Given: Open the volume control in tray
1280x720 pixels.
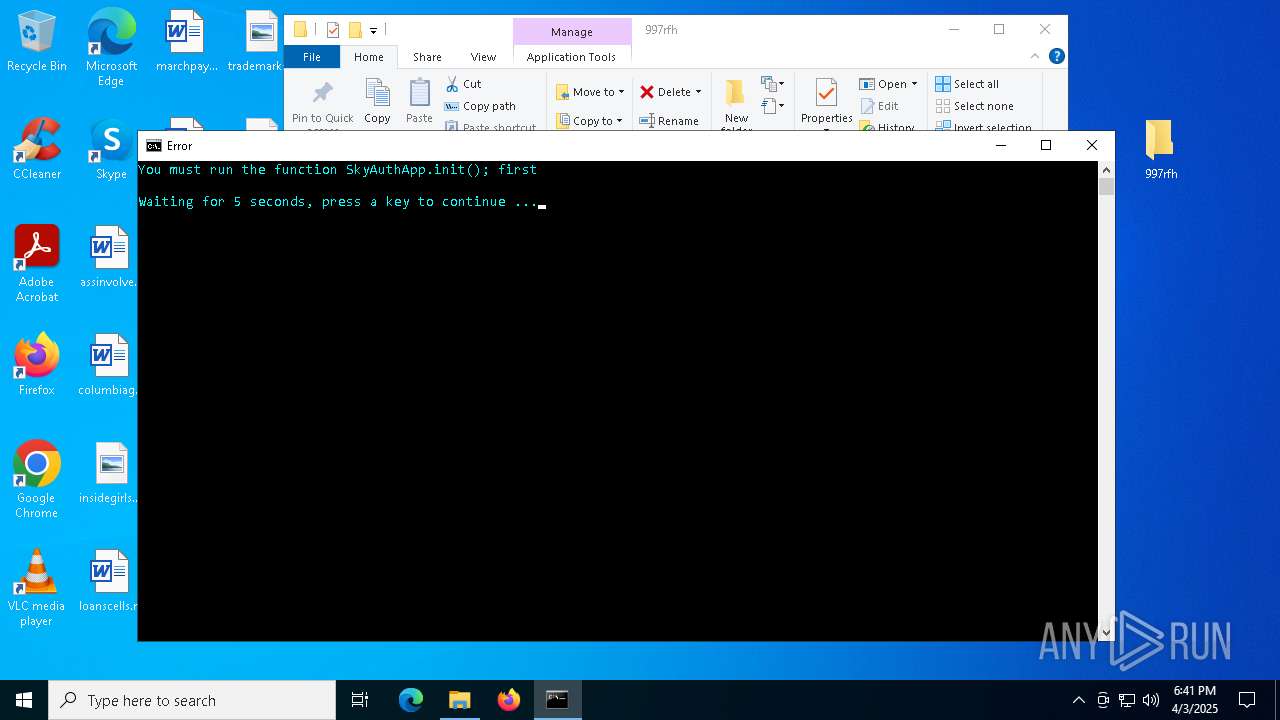Looking at the screenshot, I should 1151,700.
